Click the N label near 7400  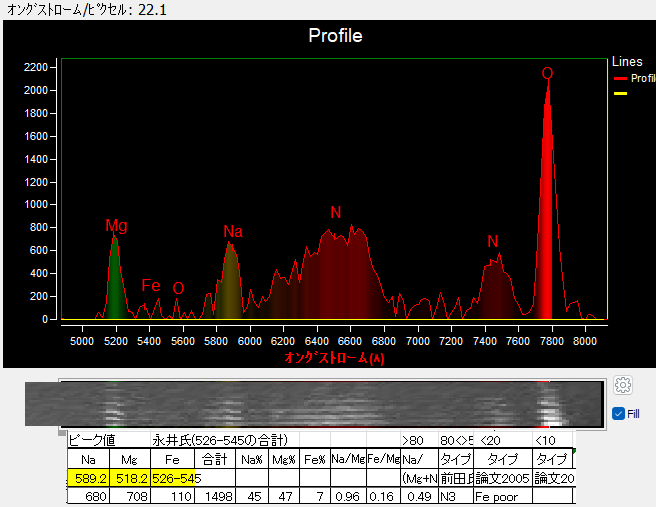pos(492,242)
